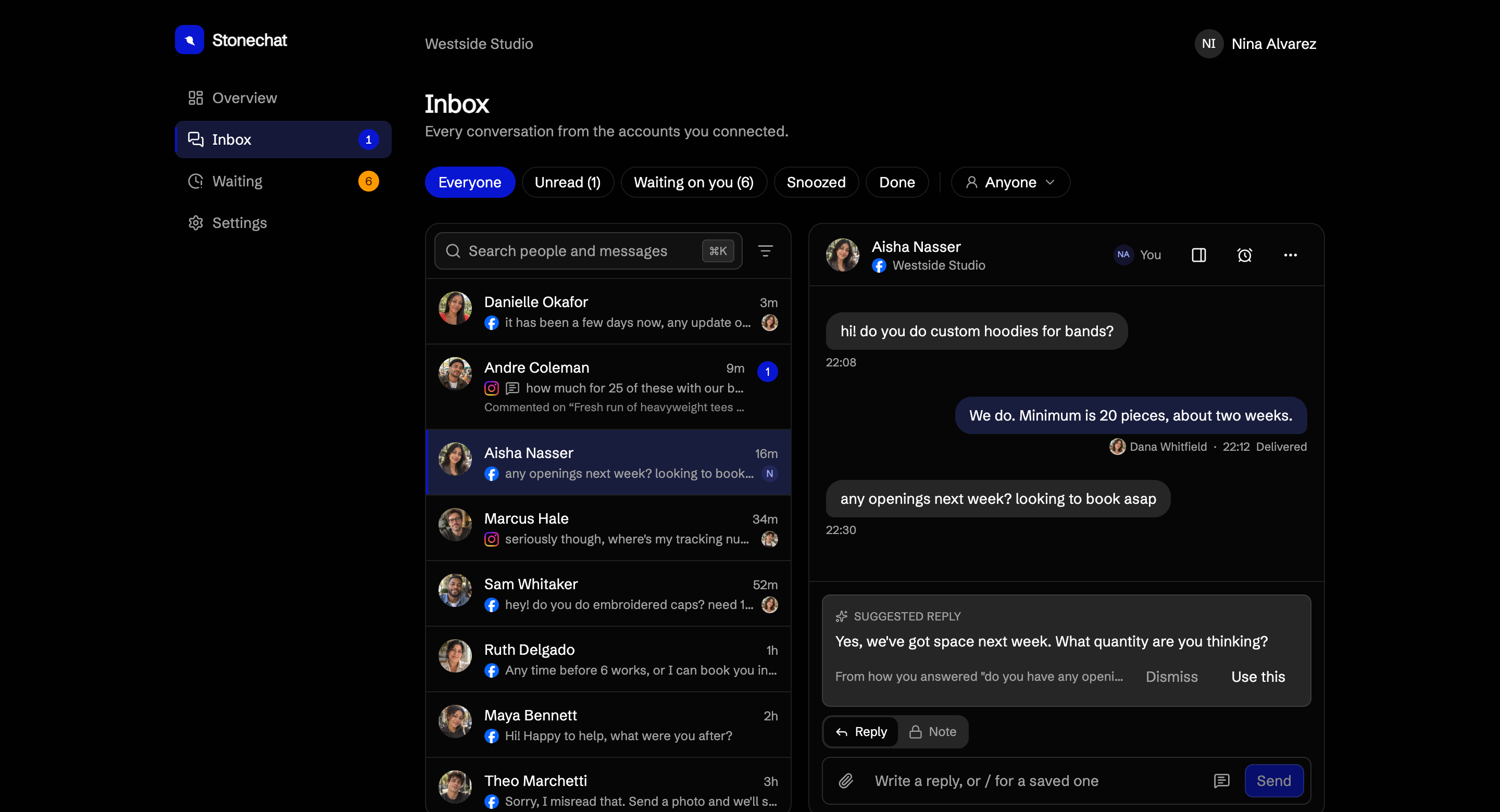Switch composer to Note mode
1500x812 pixels.
(x=932, y=732)
